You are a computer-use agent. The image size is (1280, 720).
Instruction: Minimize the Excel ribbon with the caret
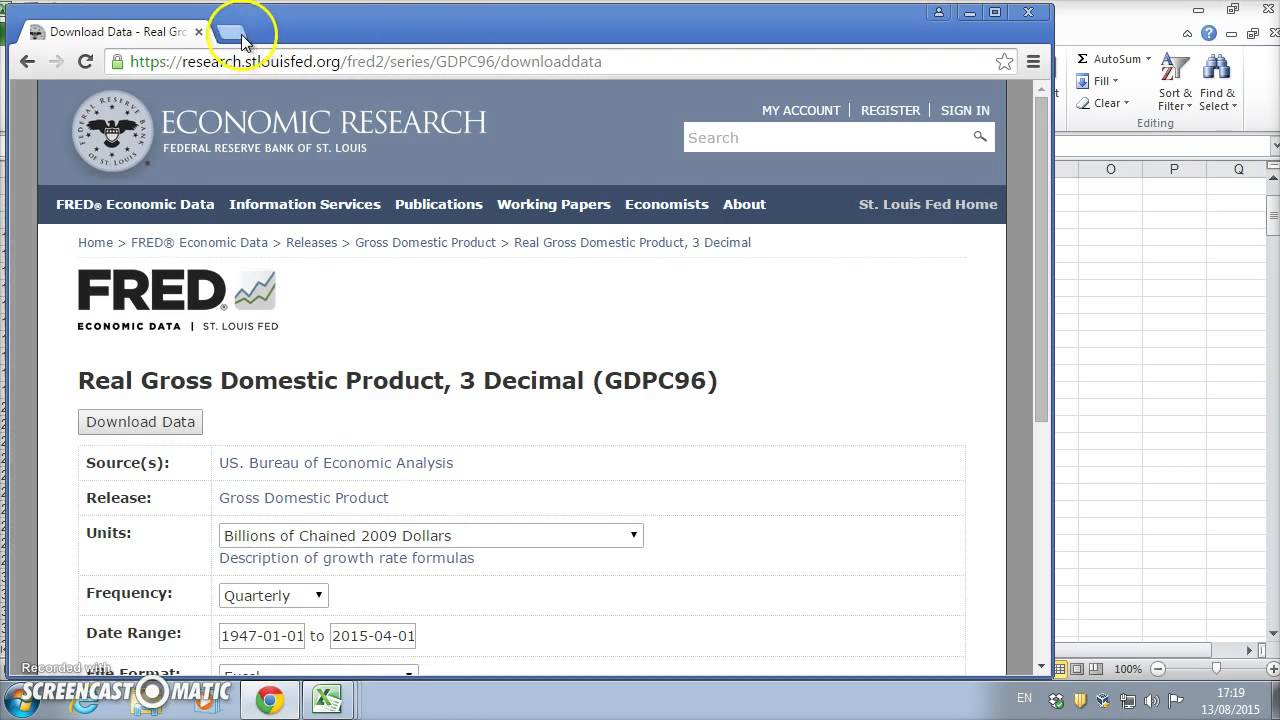1188,34
